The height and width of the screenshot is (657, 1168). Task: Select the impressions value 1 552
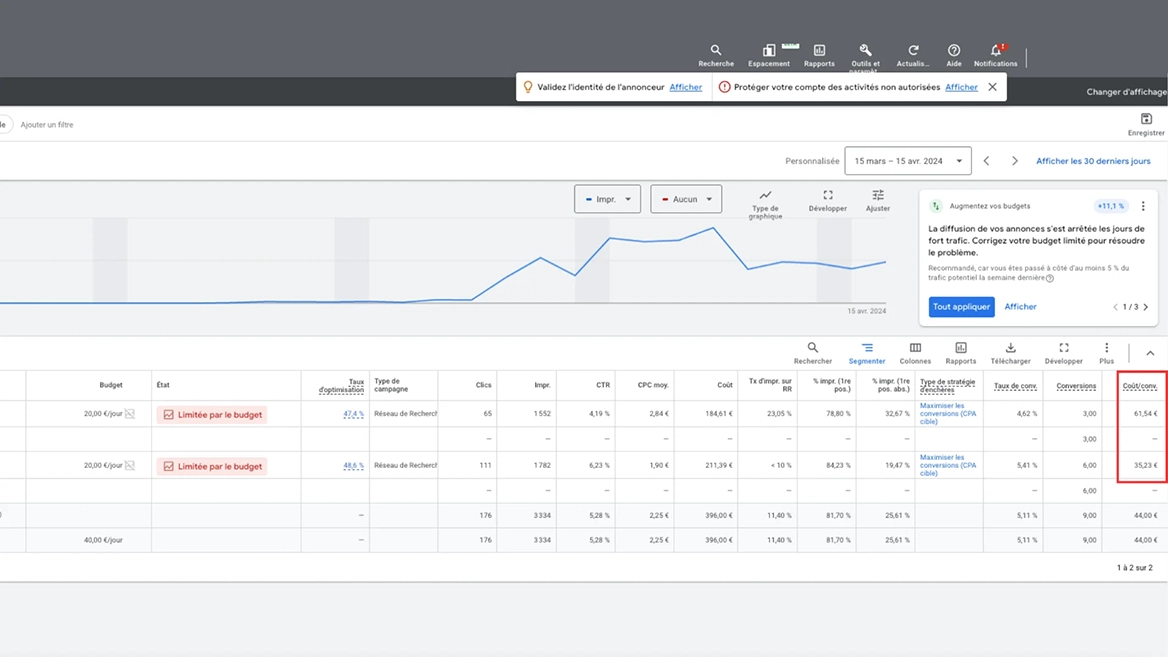(x=542, y=413)
